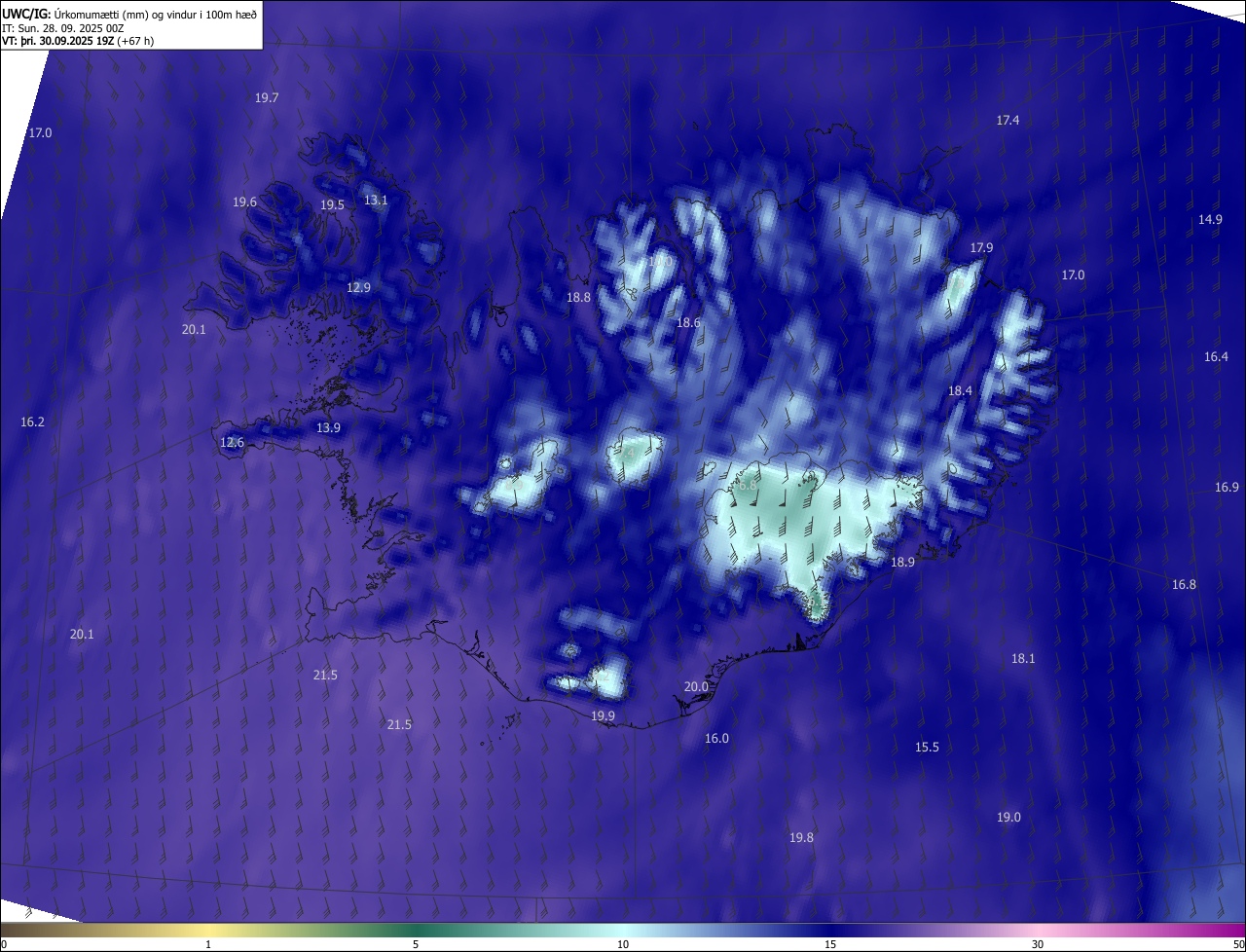Click the 18.6 value label

pos(688,322)
